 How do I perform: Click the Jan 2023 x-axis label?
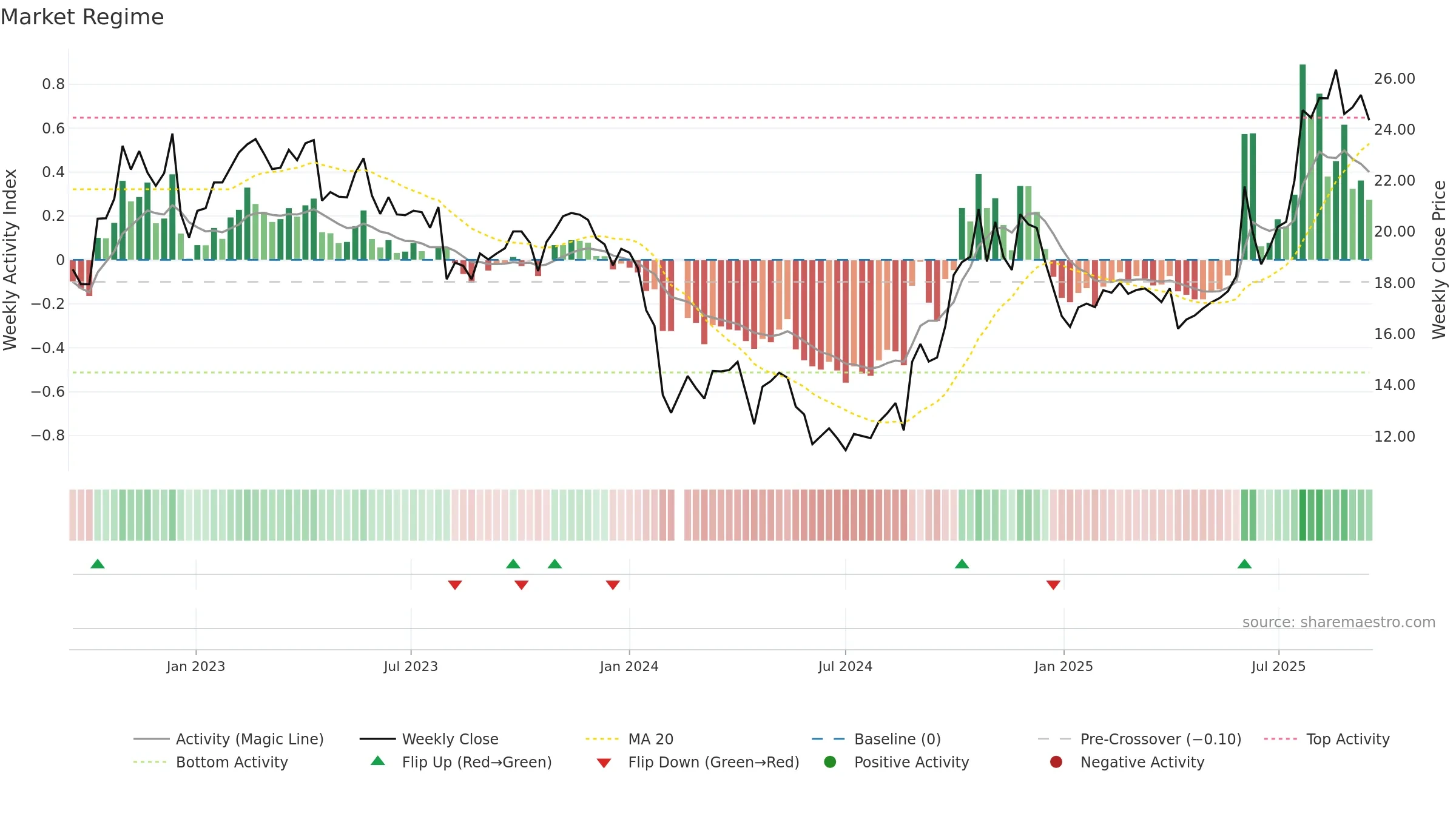pos(196,666)
